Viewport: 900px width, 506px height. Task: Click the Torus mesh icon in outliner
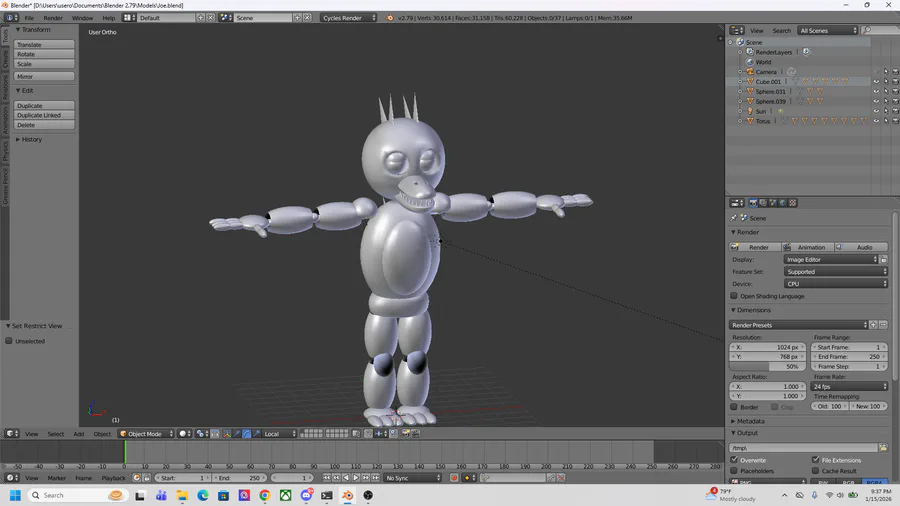[x=749, y=121]
